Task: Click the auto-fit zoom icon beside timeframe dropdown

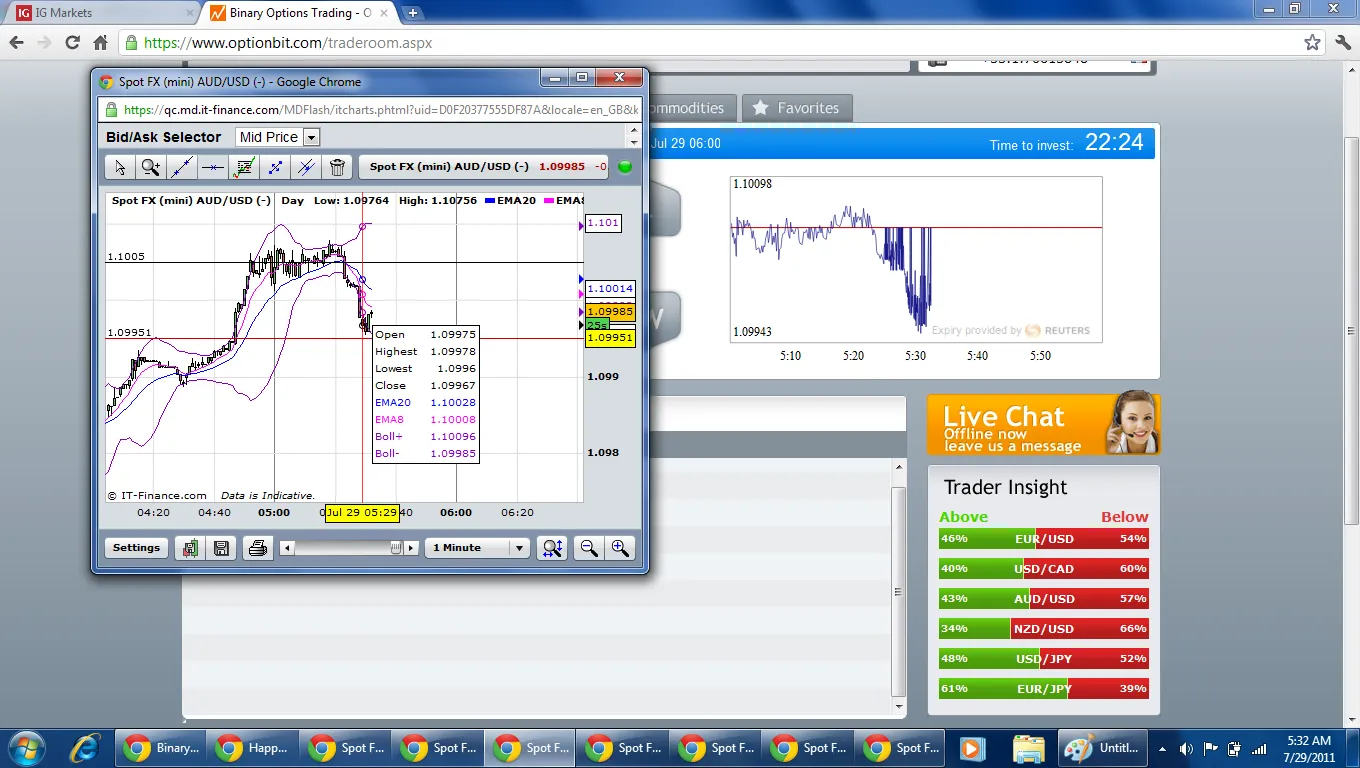Action: pos(552,548)
